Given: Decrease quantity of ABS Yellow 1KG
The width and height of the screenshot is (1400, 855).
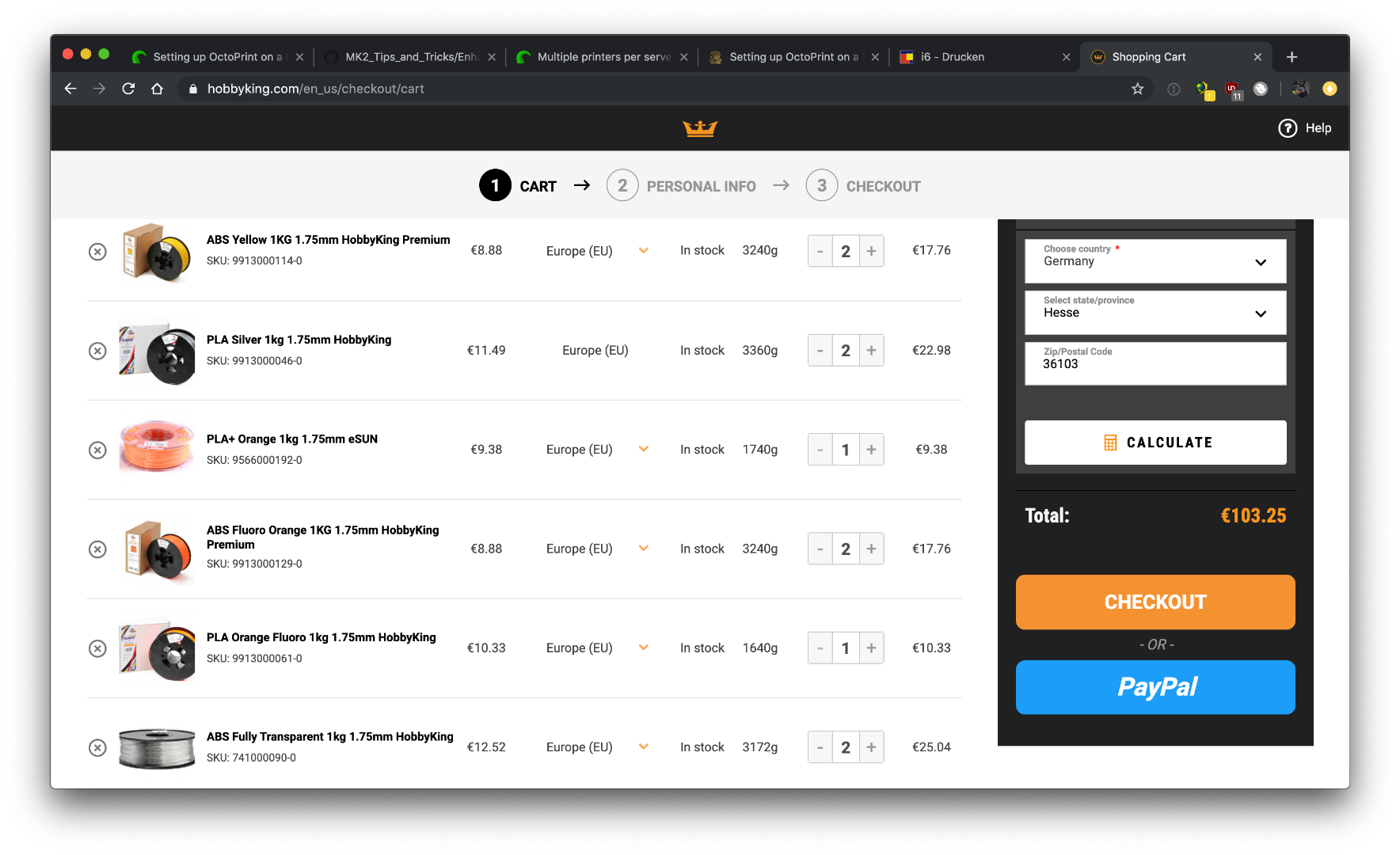Looking at the screenshot, I should point(820,251).
